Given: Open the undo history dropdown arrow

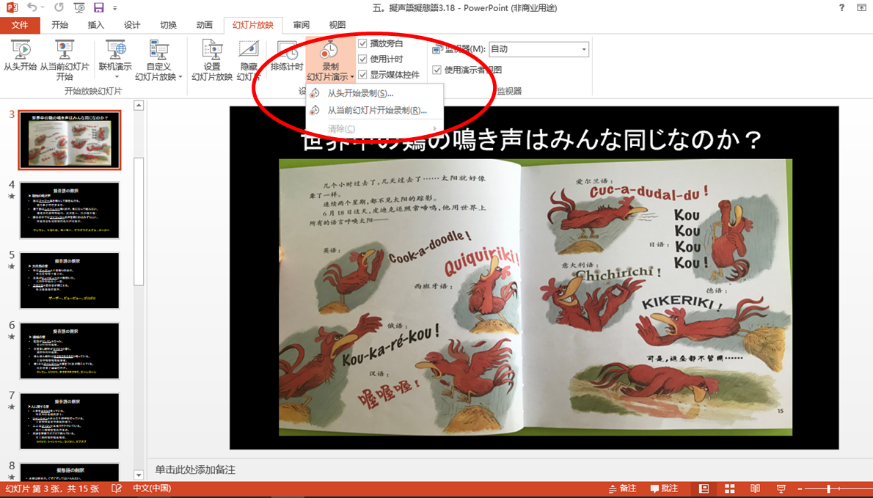Looking at the screenshot, I should pos(42,8).
